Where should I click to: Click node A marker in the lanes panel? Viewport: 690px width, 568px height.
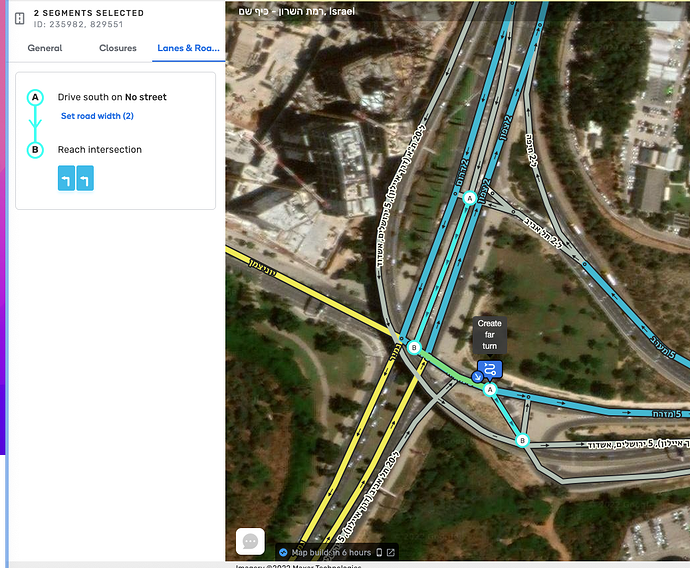click(35, 97)
